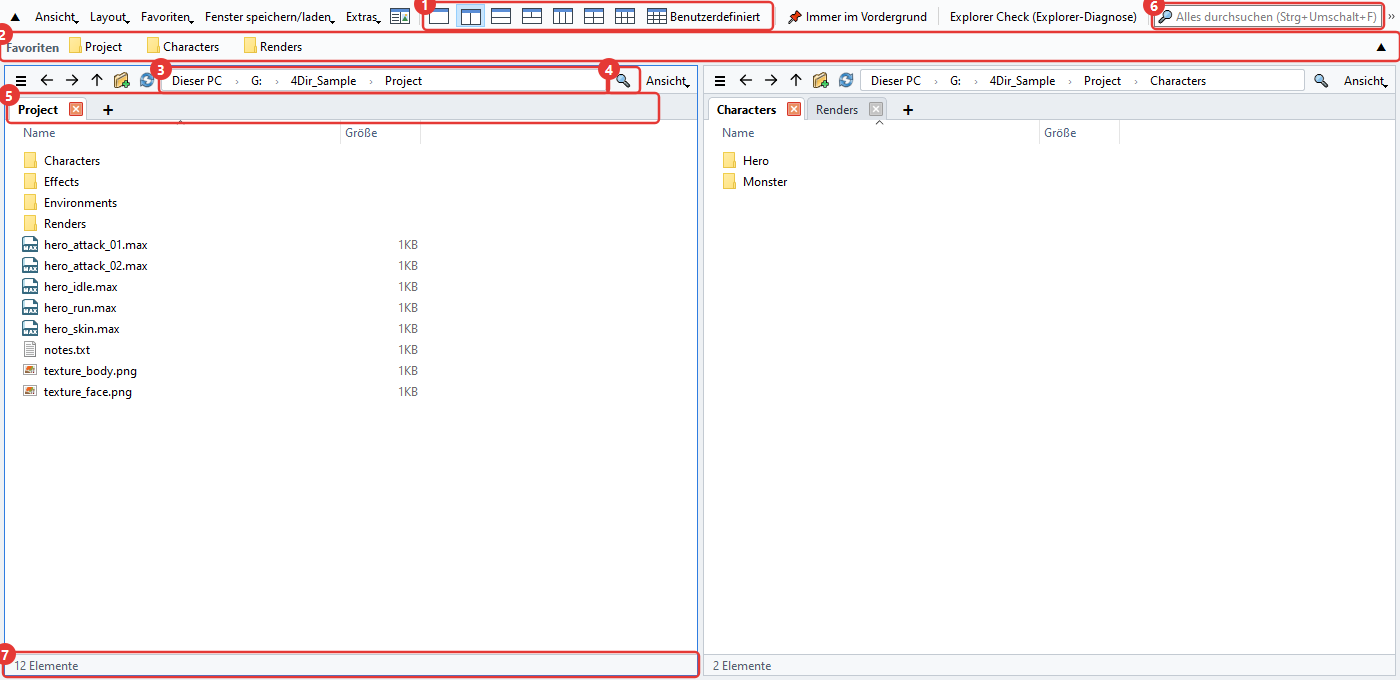Click the right pane search magnifier
Image resolution: width=1400 pixels, height=680 pixels.
coord(1322,81)
